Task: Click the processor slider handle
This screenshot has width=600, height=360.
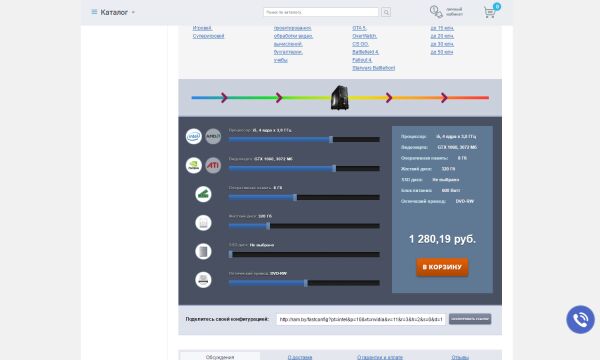Action: click(x=331, y=140)
